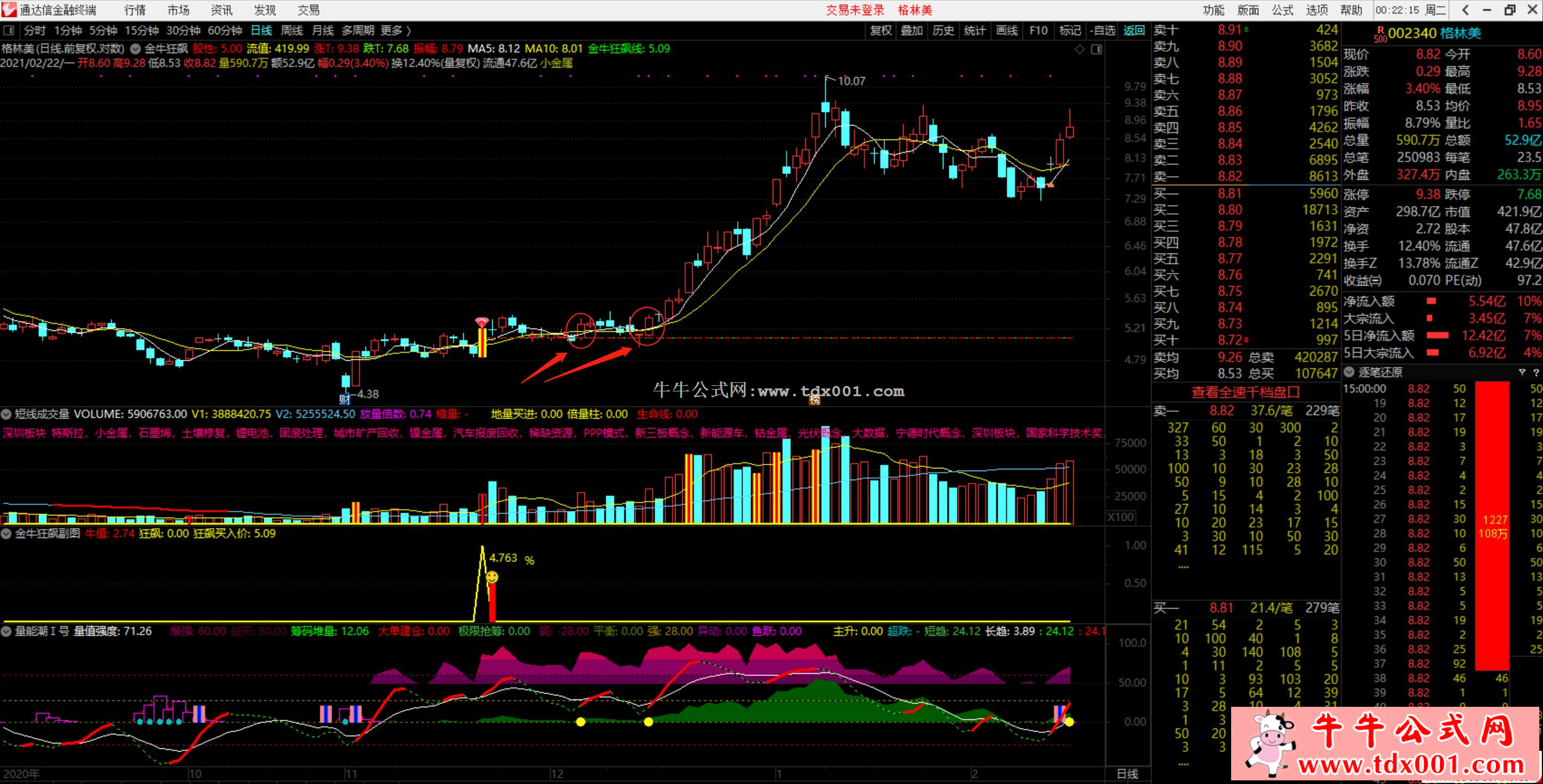
Task: Click the diamond marker icon above chart
Action: coord(1080,49)
